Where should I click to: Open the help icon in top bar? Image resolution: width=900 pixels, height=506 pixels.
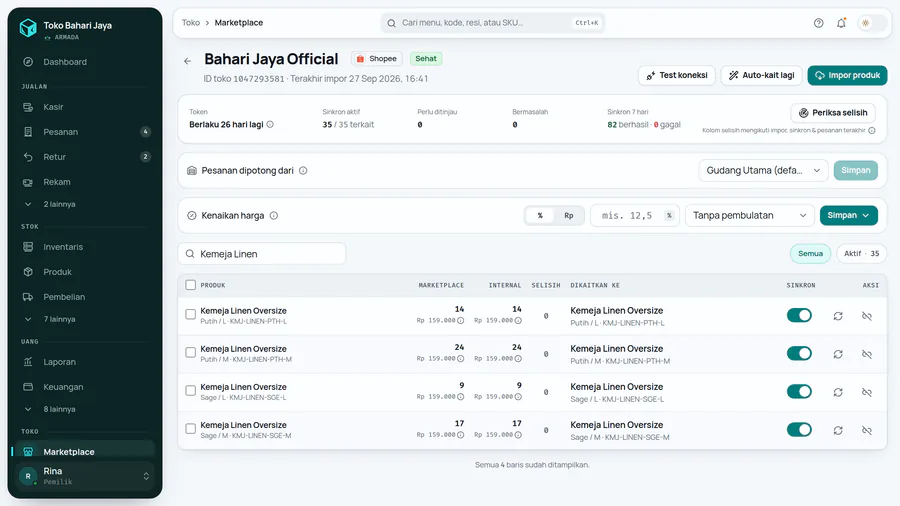tap(818, 23)
